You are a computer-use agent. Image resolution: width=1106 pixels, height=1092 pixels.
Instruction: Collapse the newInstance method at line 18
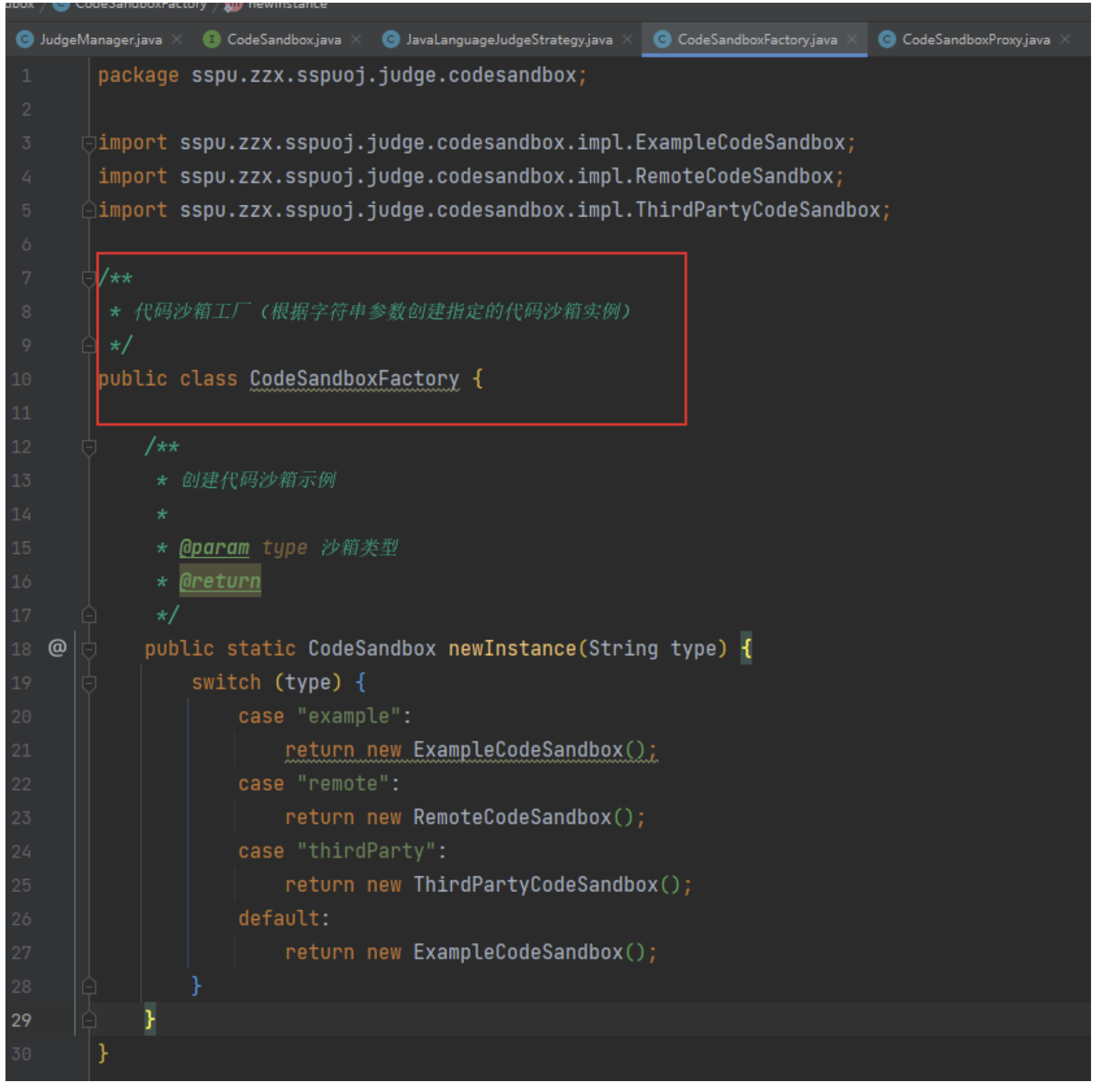coord(88,649)
